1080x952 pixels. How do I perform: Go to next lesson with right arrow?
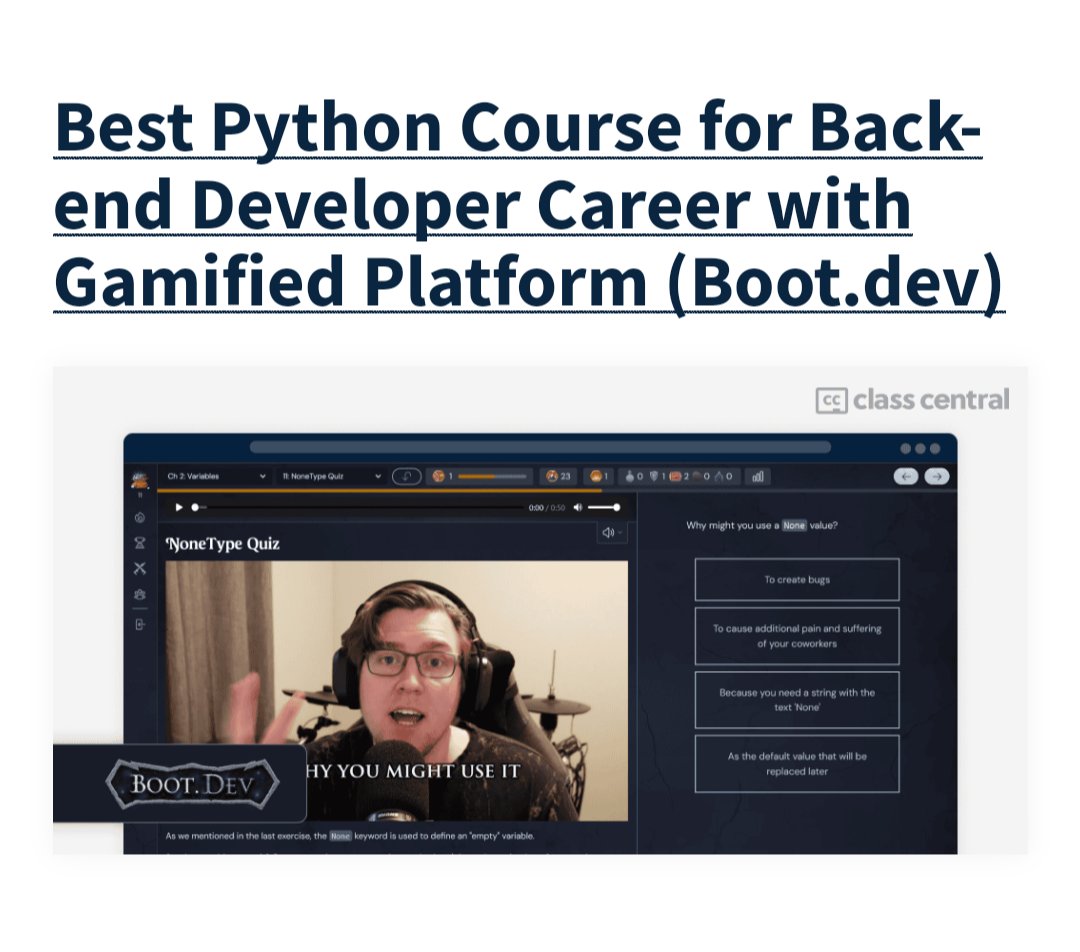(937, 476)
